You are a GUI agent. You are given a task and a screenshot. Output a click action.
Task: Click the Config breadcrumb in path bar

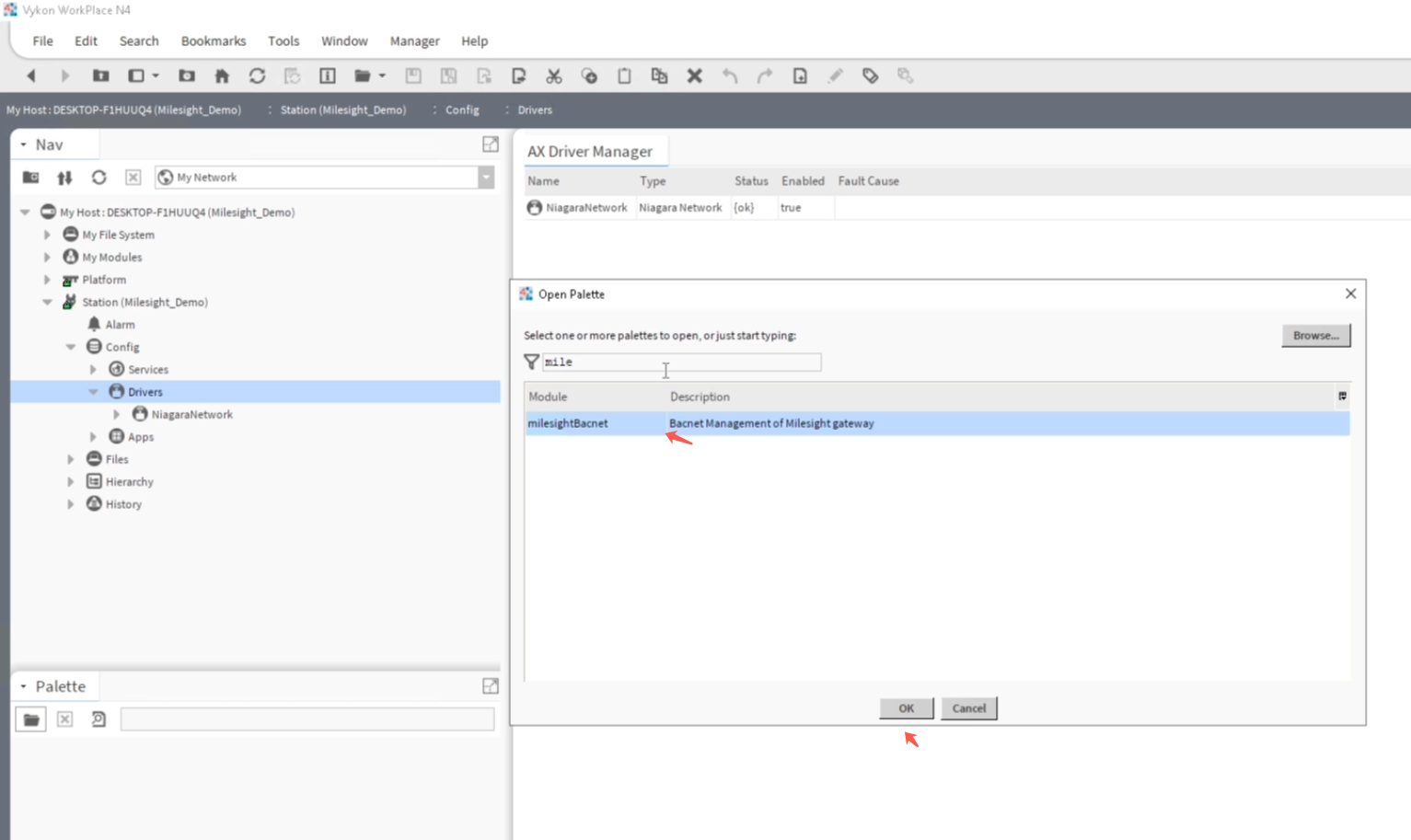click(x=462, y=110)
